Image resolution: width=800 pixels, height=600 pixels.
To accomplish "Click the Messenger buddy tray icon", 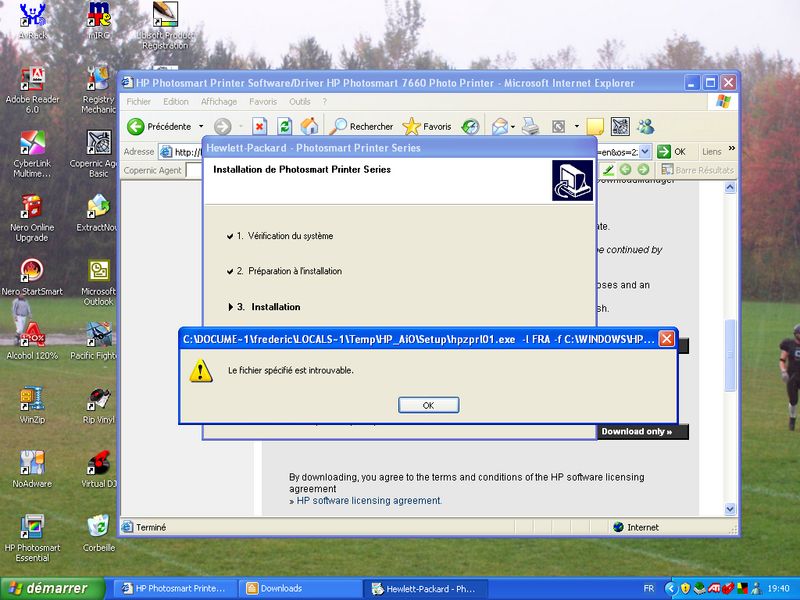I will (756, 588).
